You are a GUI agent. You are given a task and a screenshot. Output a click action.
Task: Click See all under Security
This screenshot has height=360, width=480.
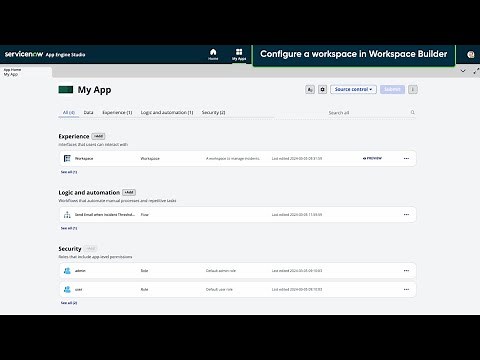click(69, 303)
